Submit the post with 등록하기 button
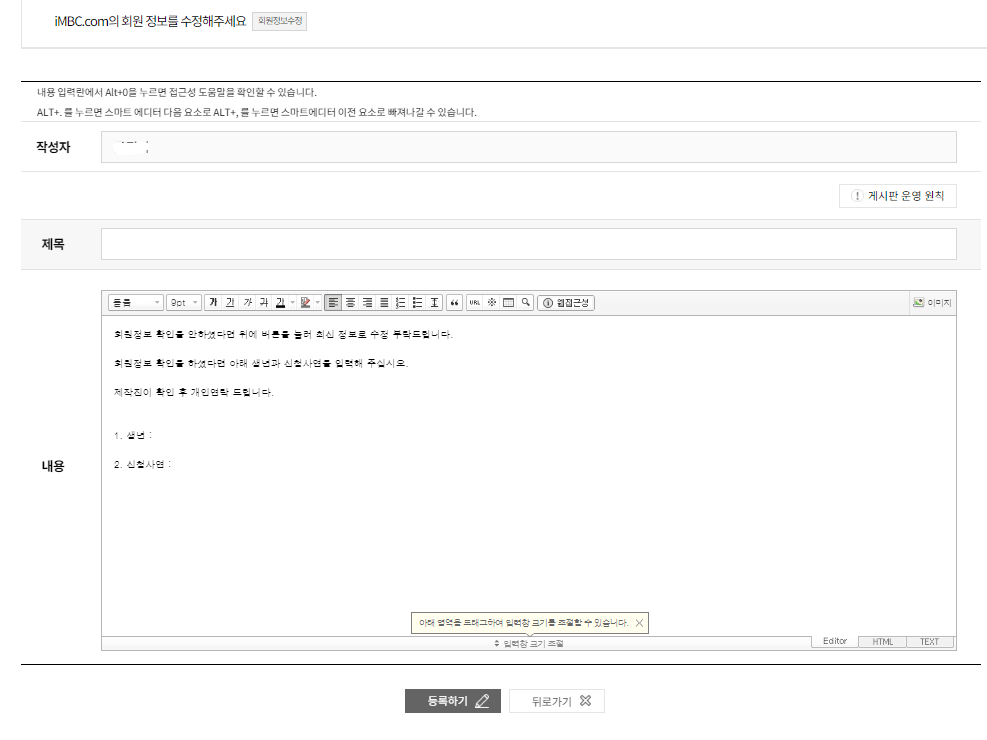This screenshot has height=740, width=987. pos(452,701)
